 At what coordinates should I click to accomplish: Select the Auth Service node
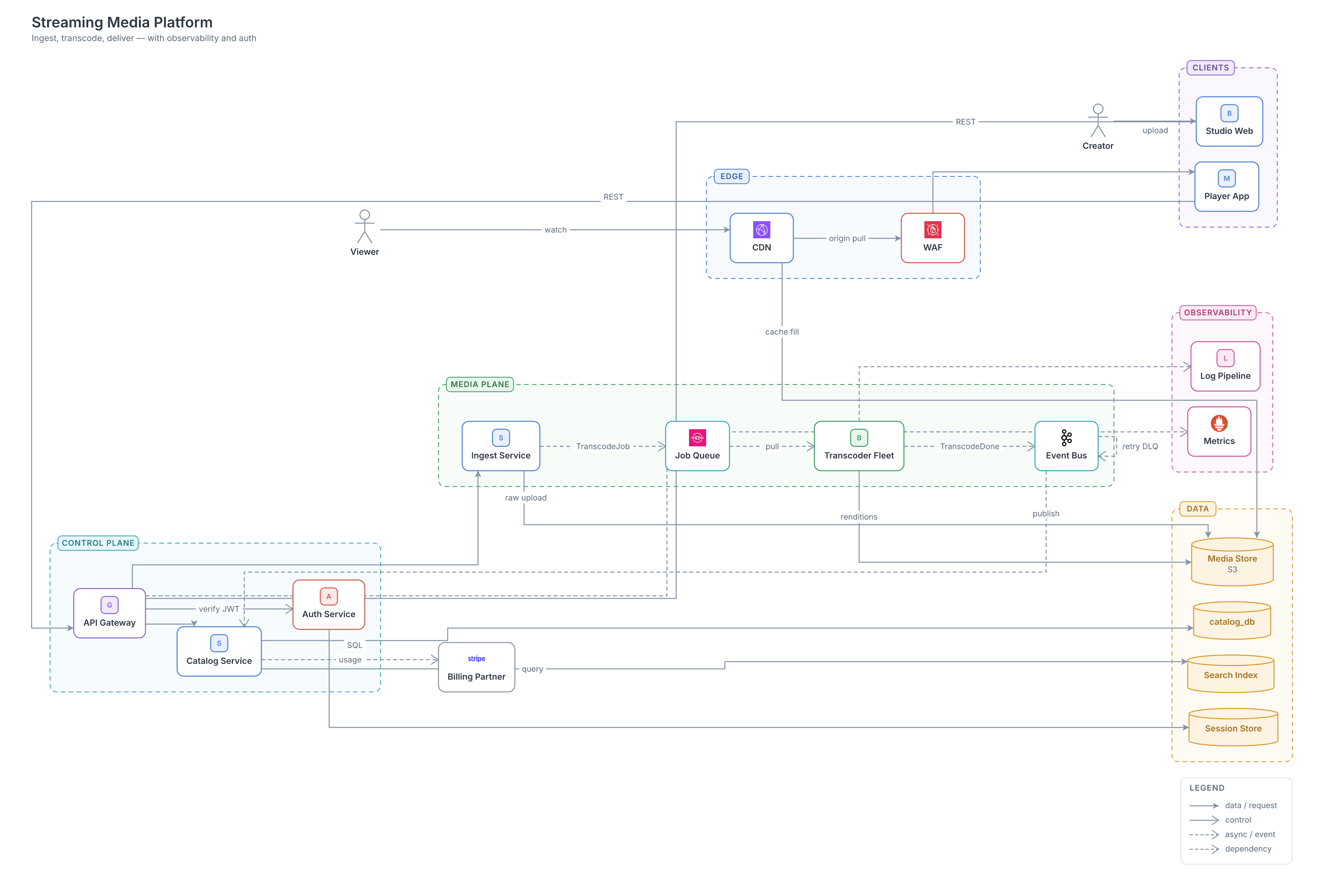(x=328, y=605)
